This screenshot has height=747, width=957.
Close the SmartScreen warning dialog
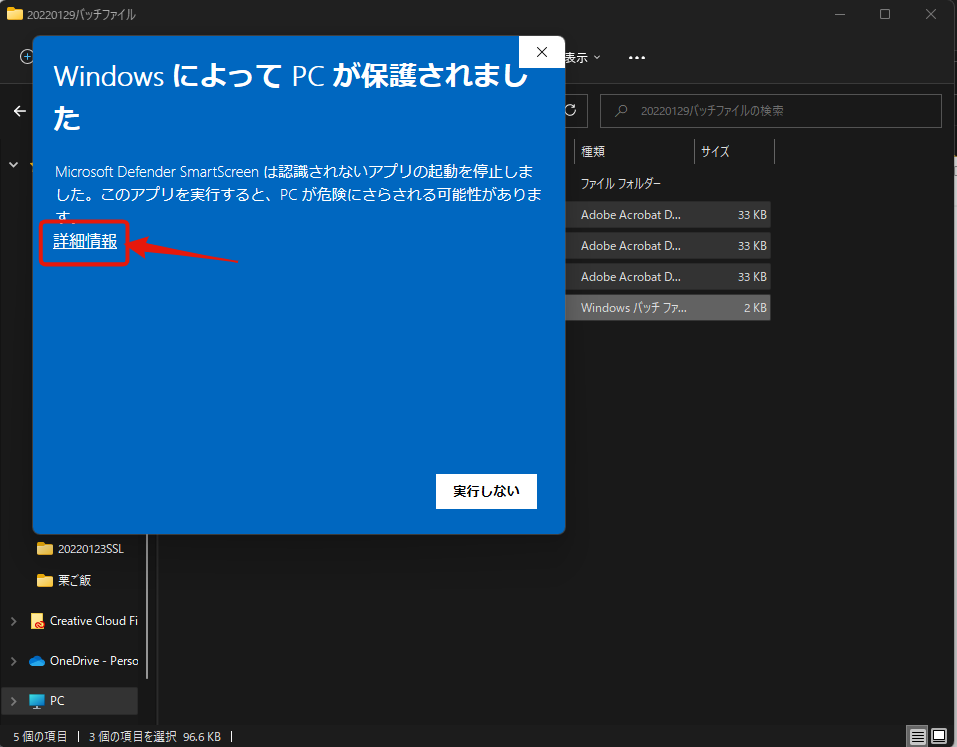(541, 52)
